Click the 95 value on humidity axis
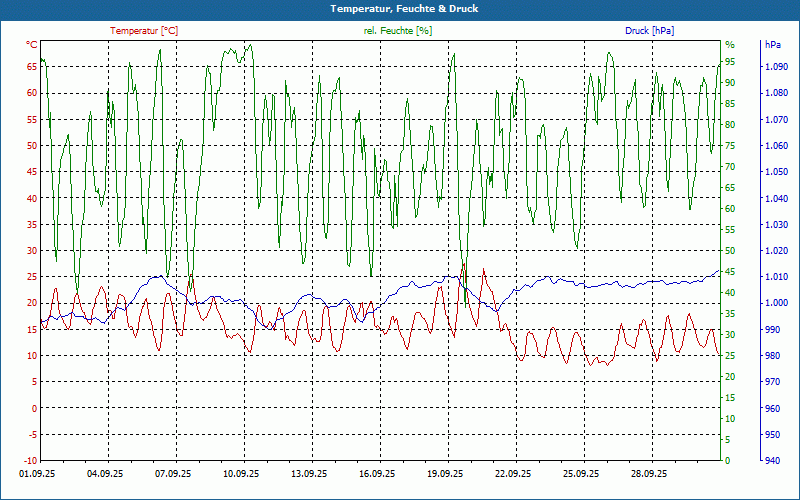Image resolution: width=800 pixels, height=500 pixels. coord(730,62)
